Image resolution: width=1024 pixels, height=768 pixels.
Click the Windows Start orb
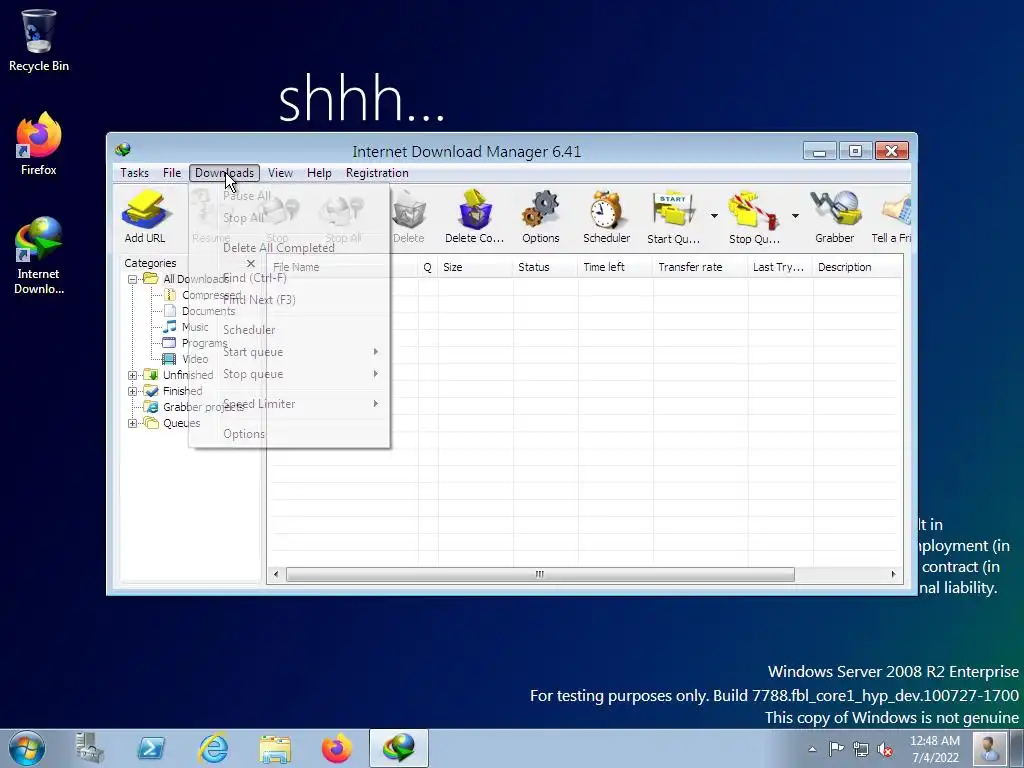27,748
